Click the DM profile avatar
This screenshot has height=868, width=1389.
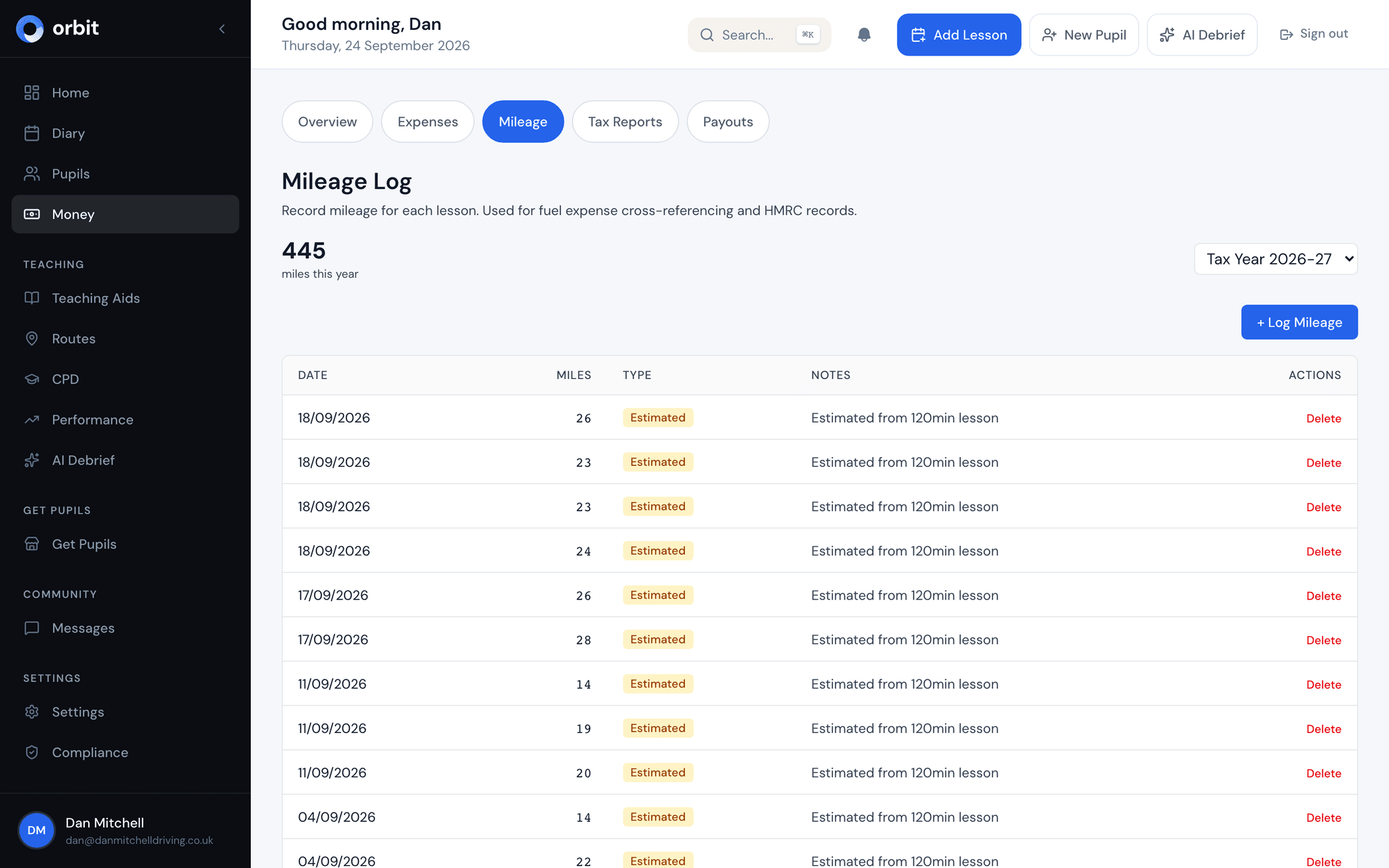click(x=37, y=831)
